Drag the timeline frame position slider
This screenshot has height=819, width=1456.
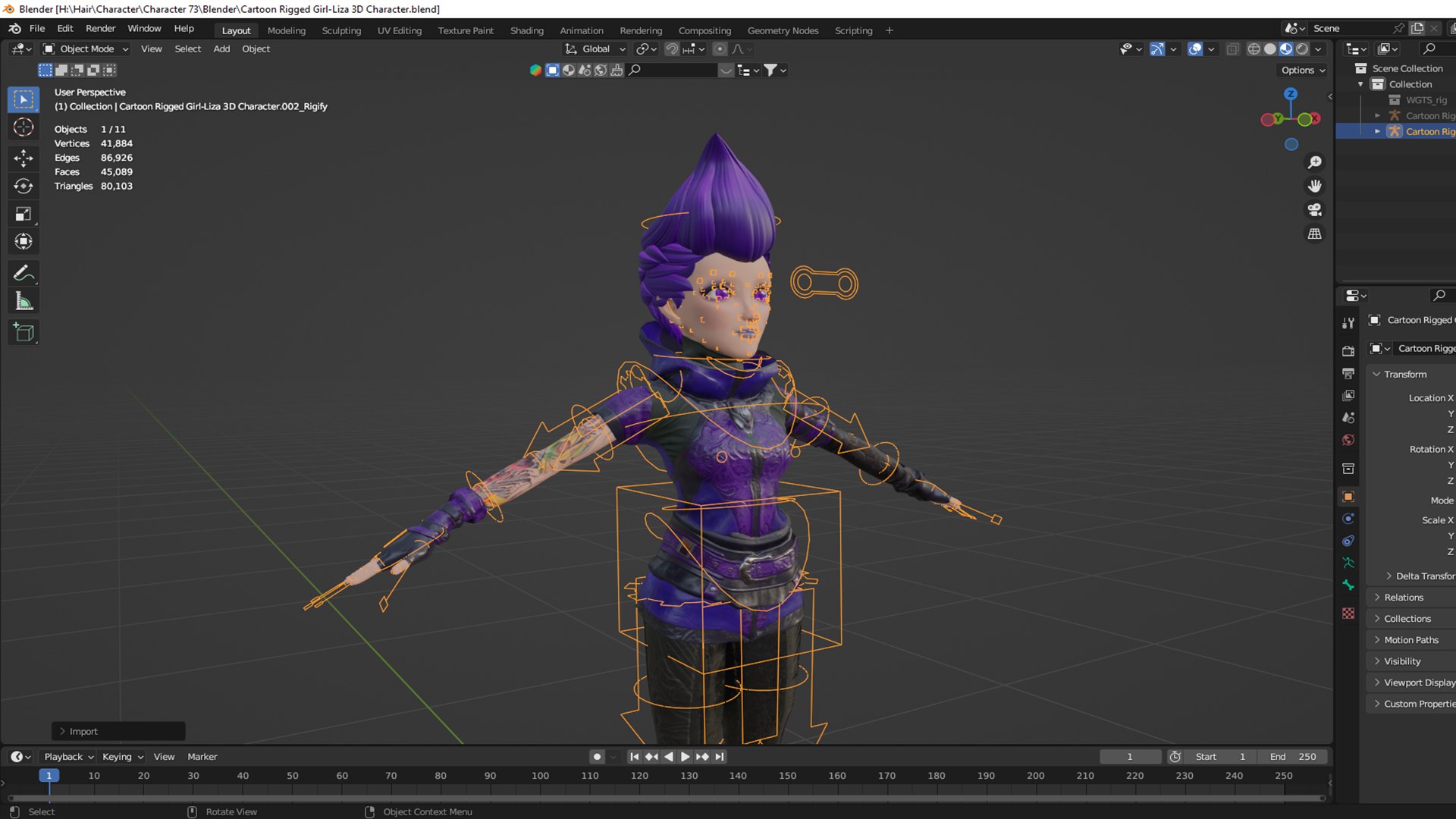(46, 775)
